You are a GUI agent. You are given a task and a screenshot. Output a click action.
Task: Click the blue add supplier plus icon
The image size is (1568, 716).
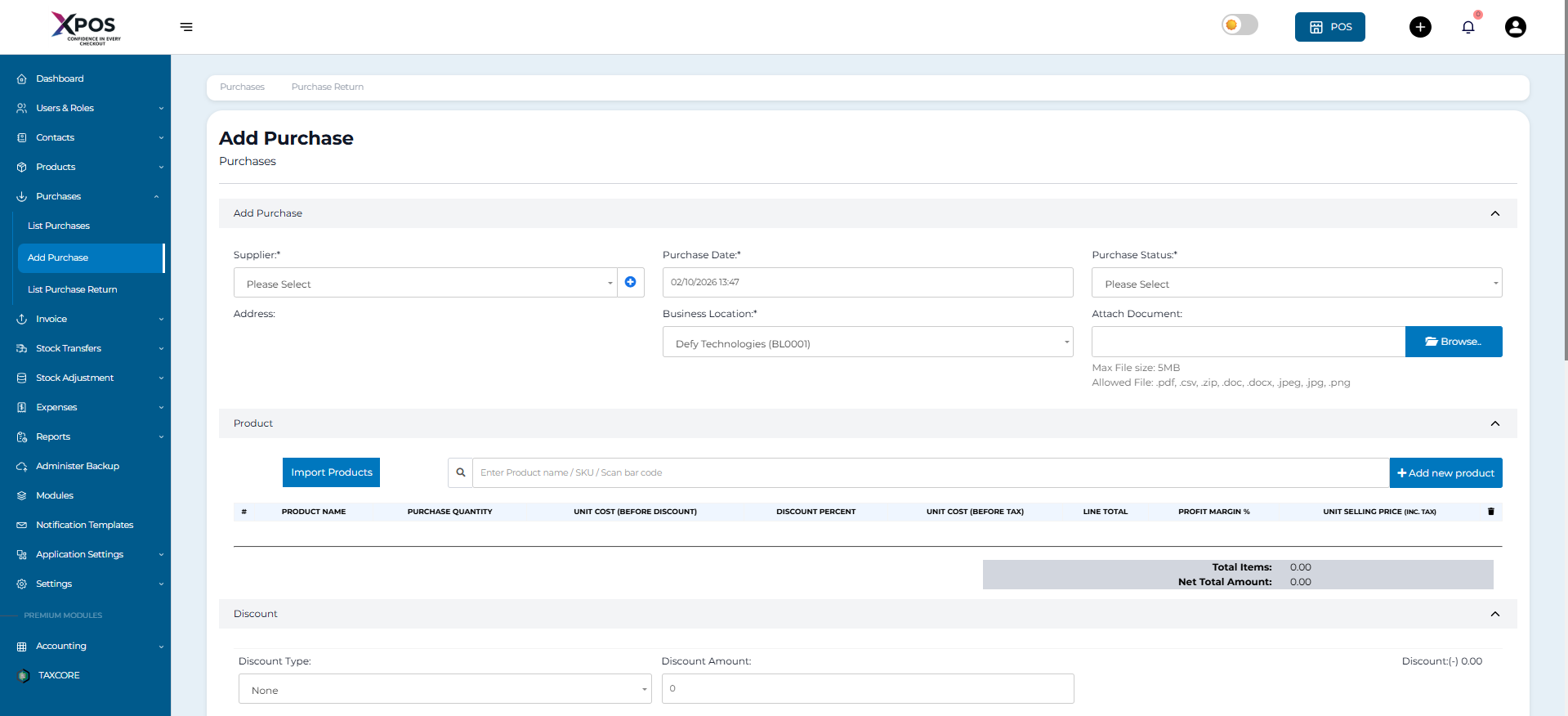tap(630, 282)
